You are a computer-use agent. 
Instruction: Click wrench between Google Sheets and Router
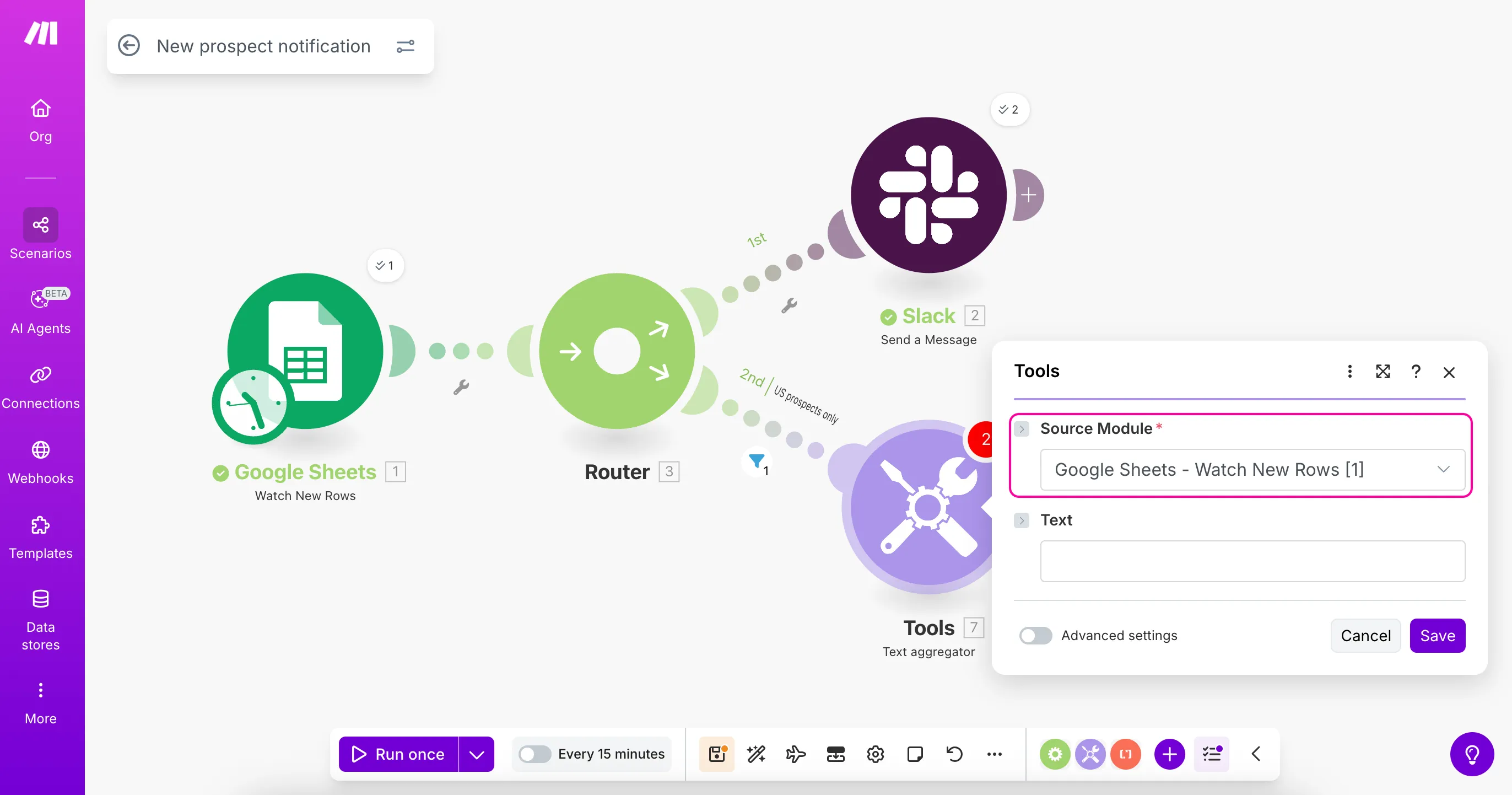(x=461, y=387)
